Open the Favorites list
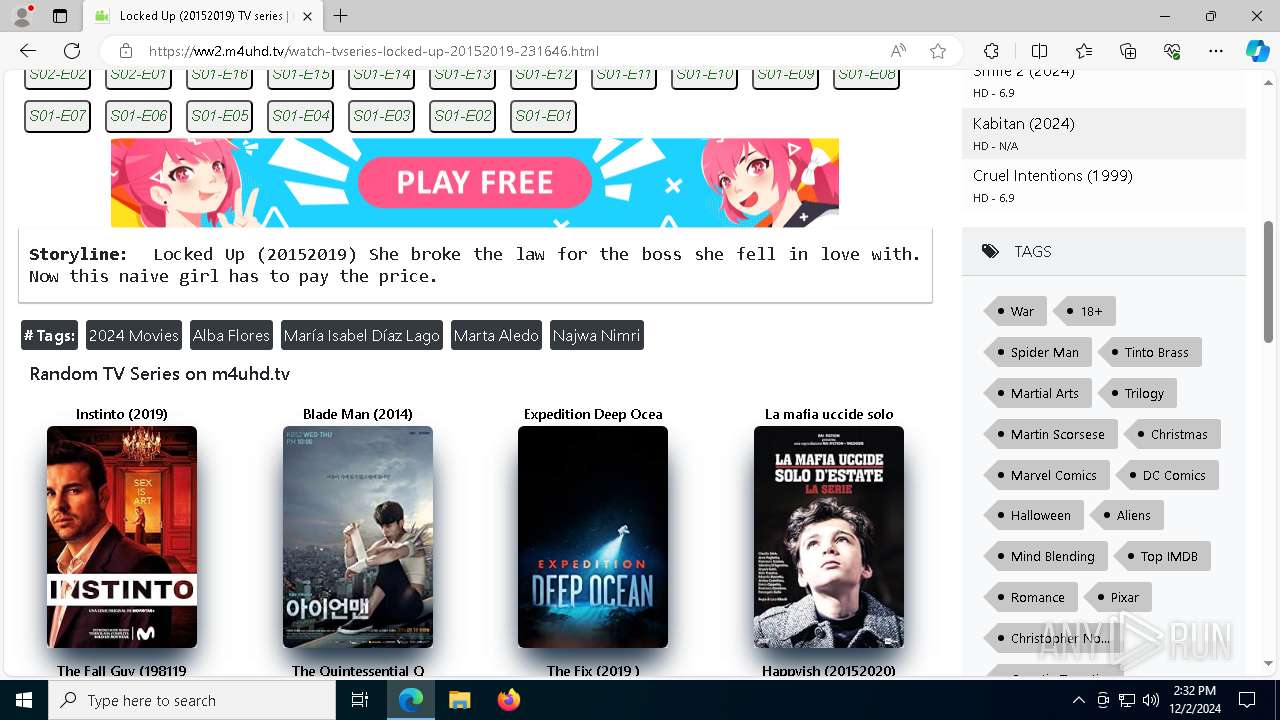 [x=1084, y=51]
